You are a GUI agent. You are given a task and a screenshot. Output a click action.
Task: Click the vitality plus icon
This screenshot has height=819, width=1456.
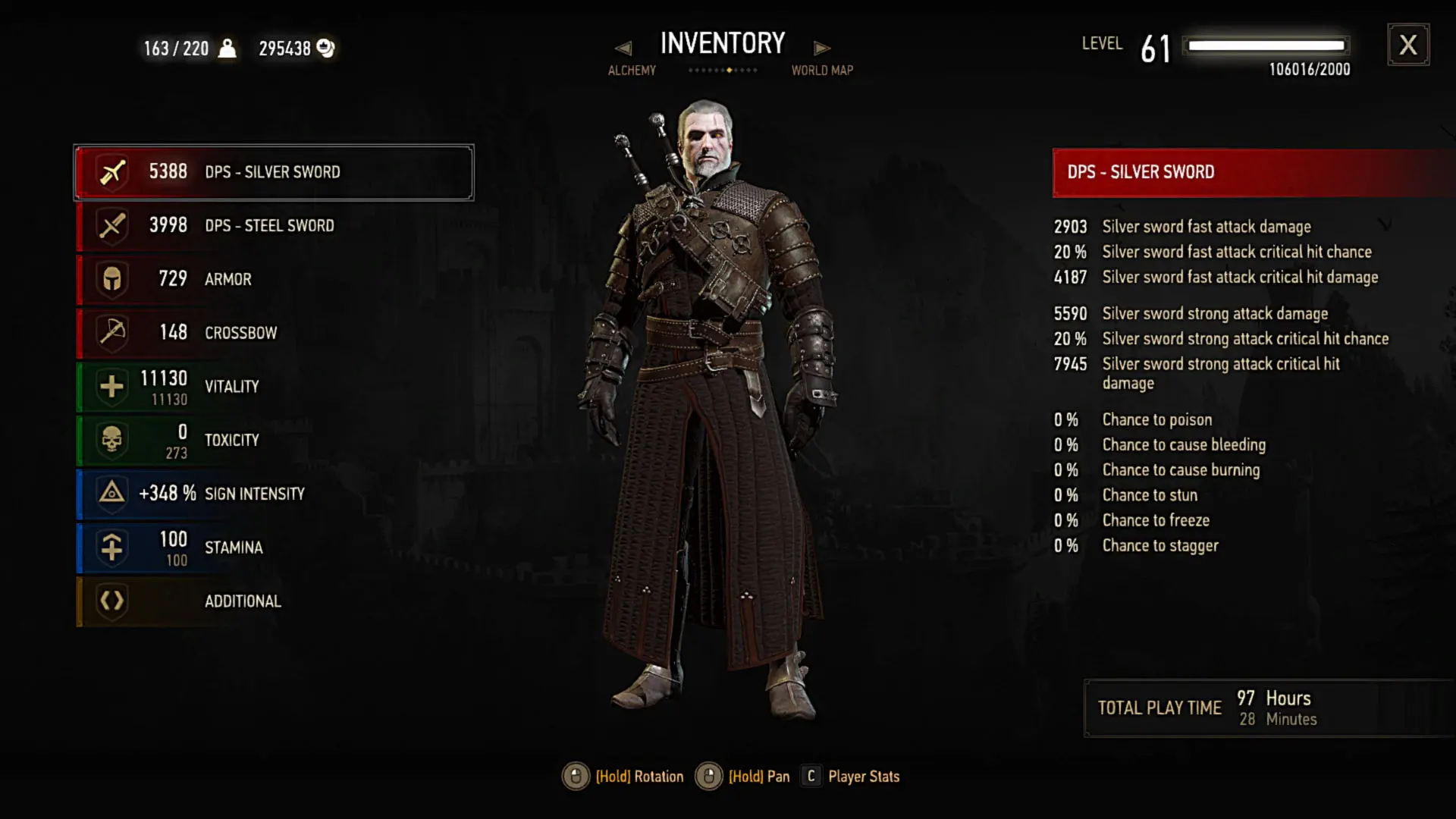[112, 386]
